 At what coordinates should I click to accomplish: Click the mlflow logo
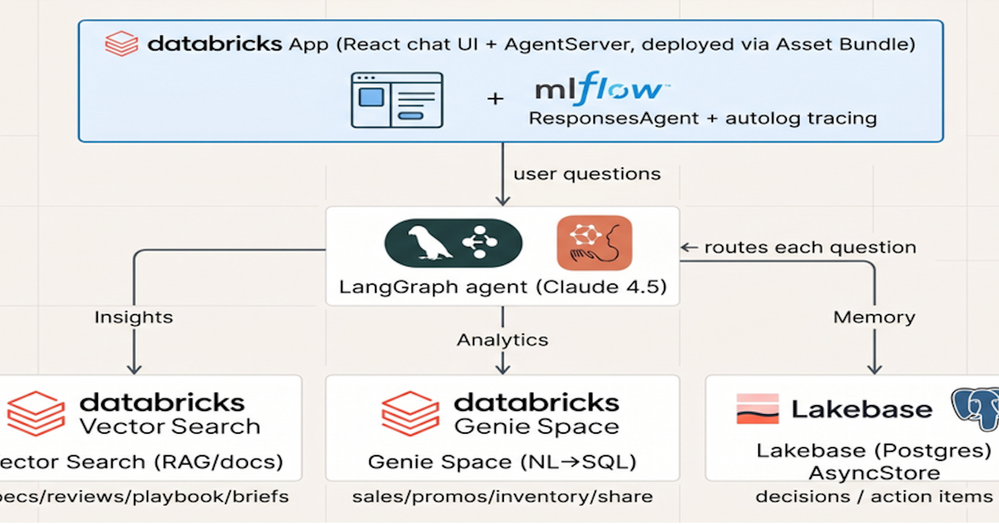(x=602, y=89)
